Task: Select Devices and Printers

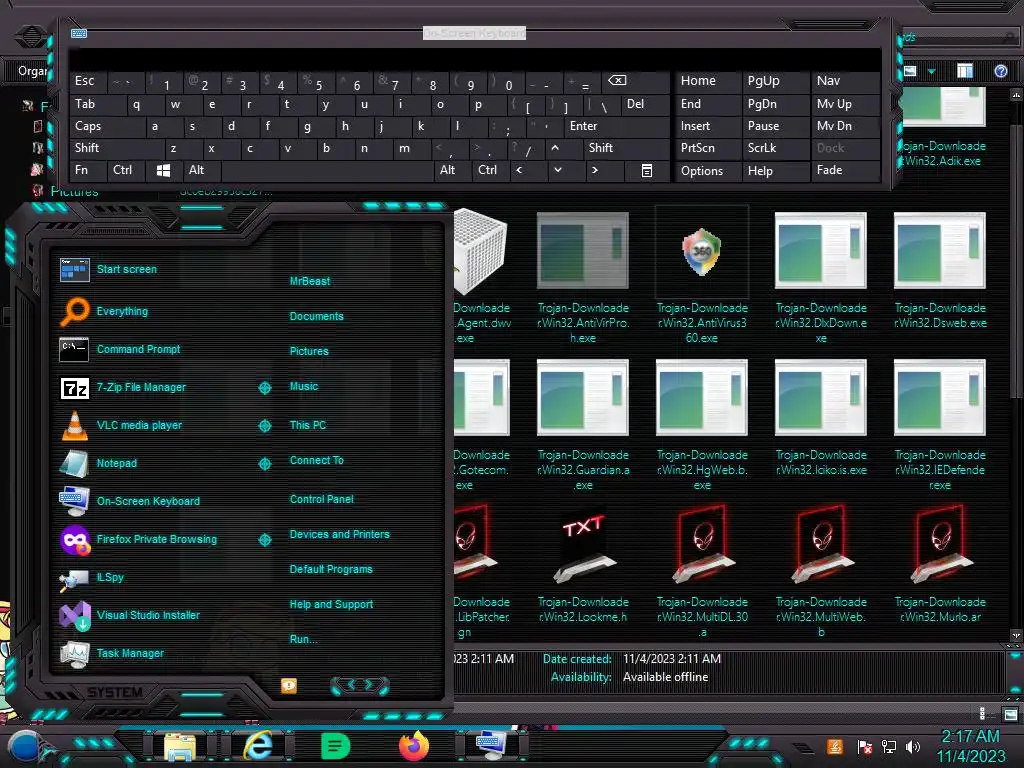Action: [x=340, y=534]
